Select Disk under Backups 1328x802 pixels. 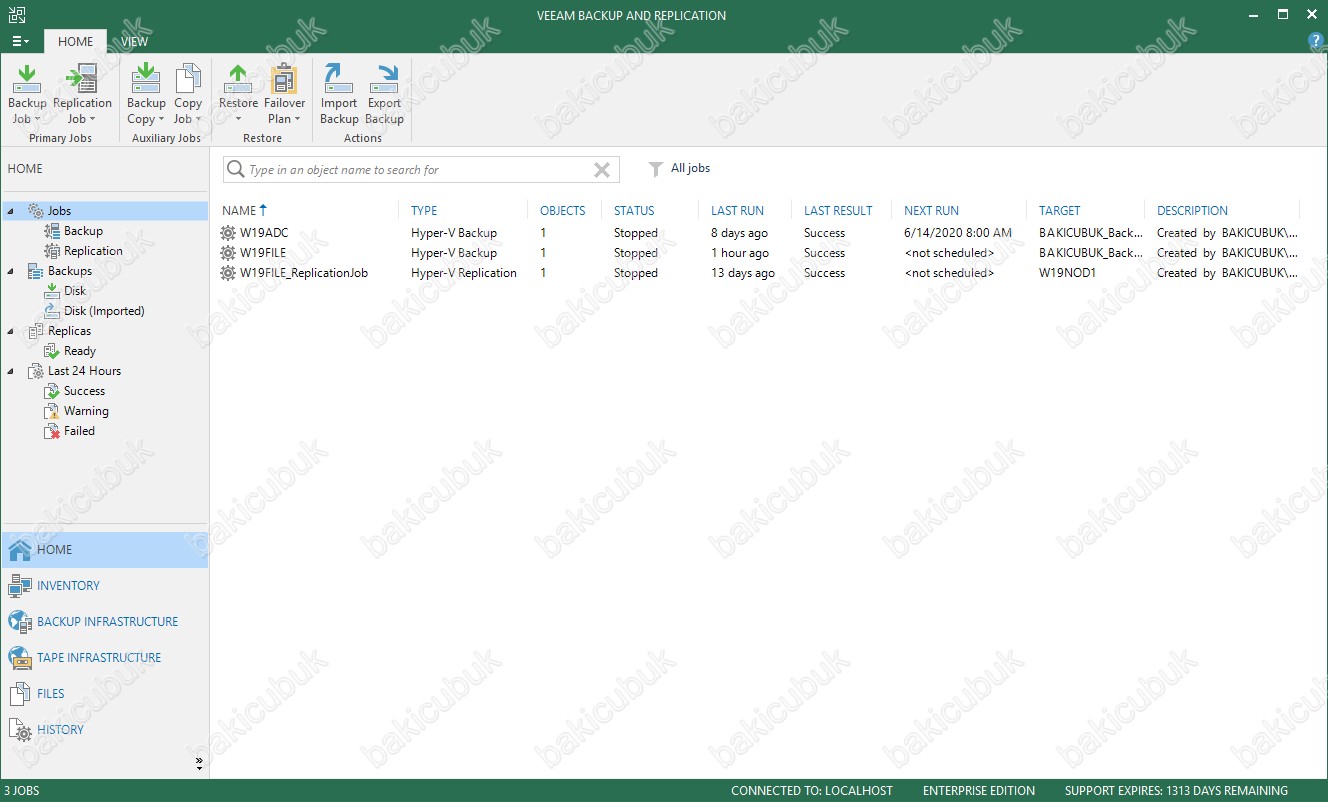pos(75,291)
